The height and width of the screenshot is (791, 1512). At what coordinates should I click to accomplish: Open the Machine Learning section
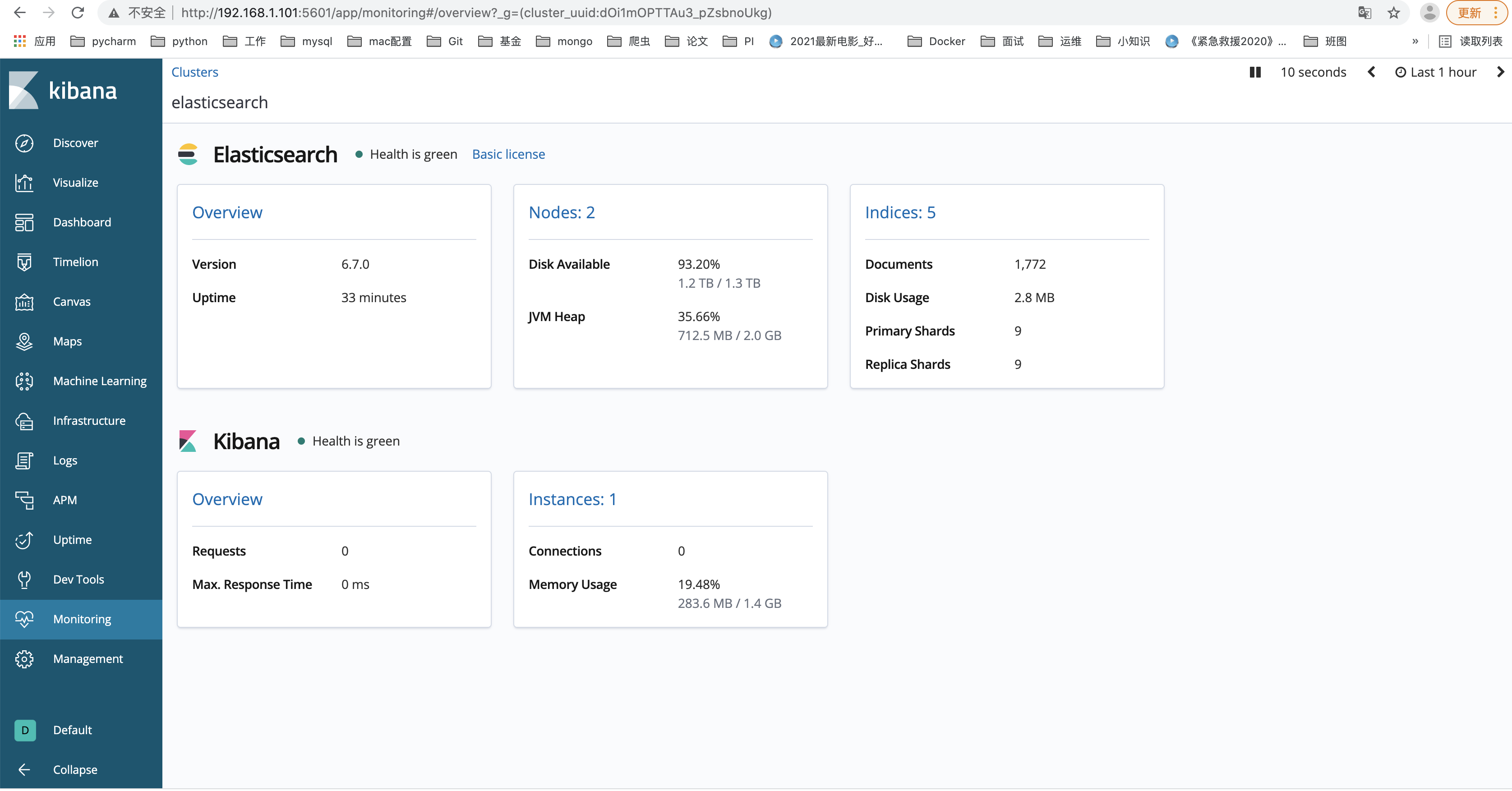pyautogui.click(x=99, y=380)
